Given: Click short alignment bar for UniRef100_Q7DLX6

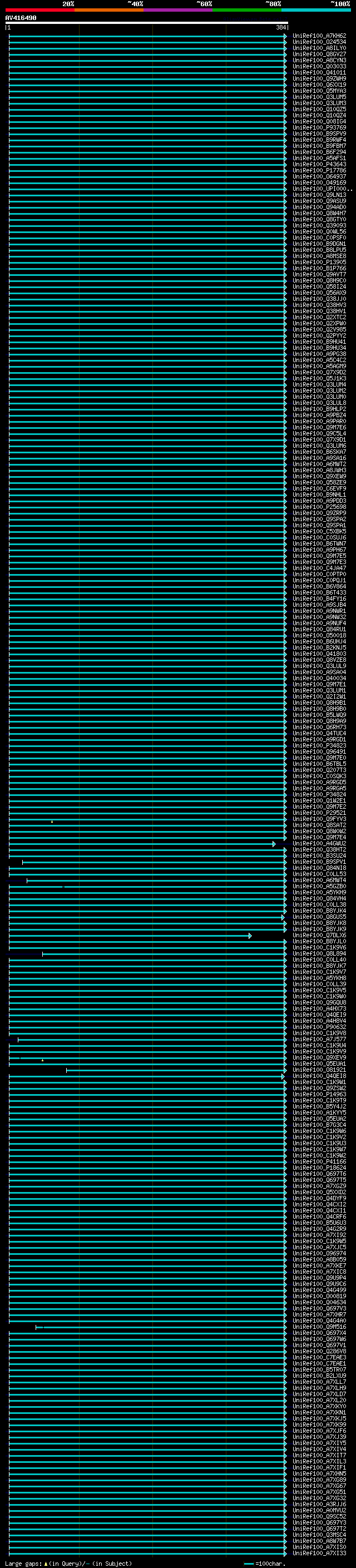Looking at the screenshot, I should coord(130,935).
